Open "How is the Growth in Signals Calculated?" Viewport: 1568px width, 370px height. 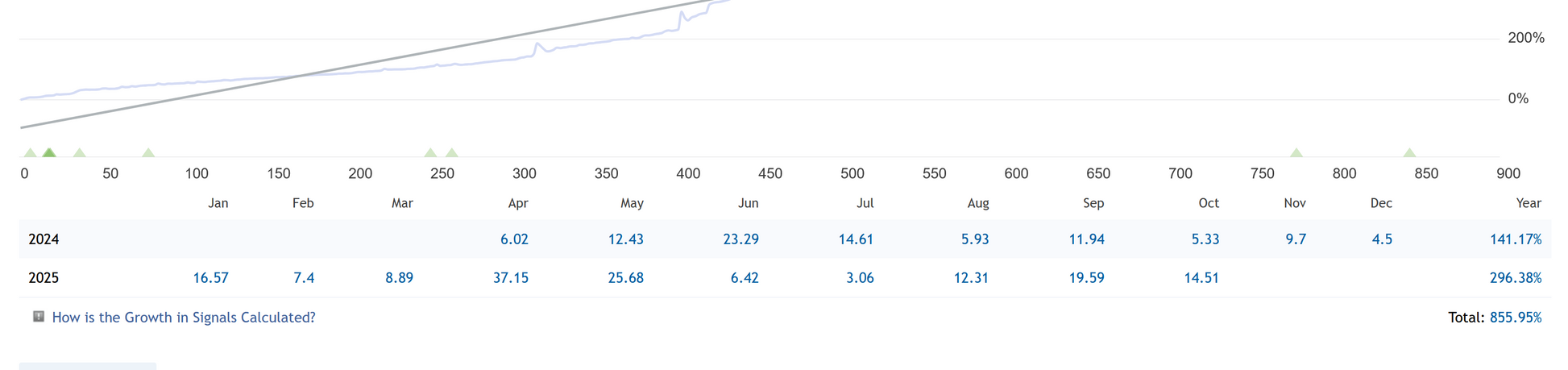[184, 318]
